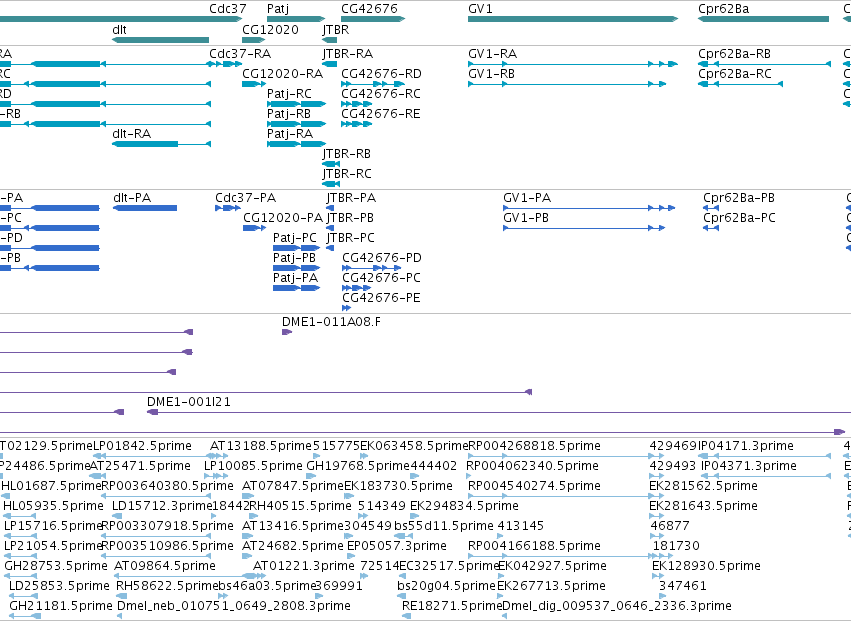Select the JTBR-PC protein label
The width and height of the screenshot is (851, 621).
click(x=350, y=238)
